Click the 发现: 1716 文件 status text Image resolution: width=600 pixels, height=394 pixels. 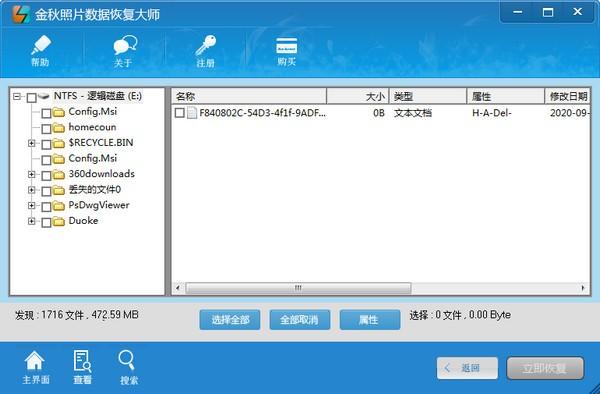click(x=77, y=315)
